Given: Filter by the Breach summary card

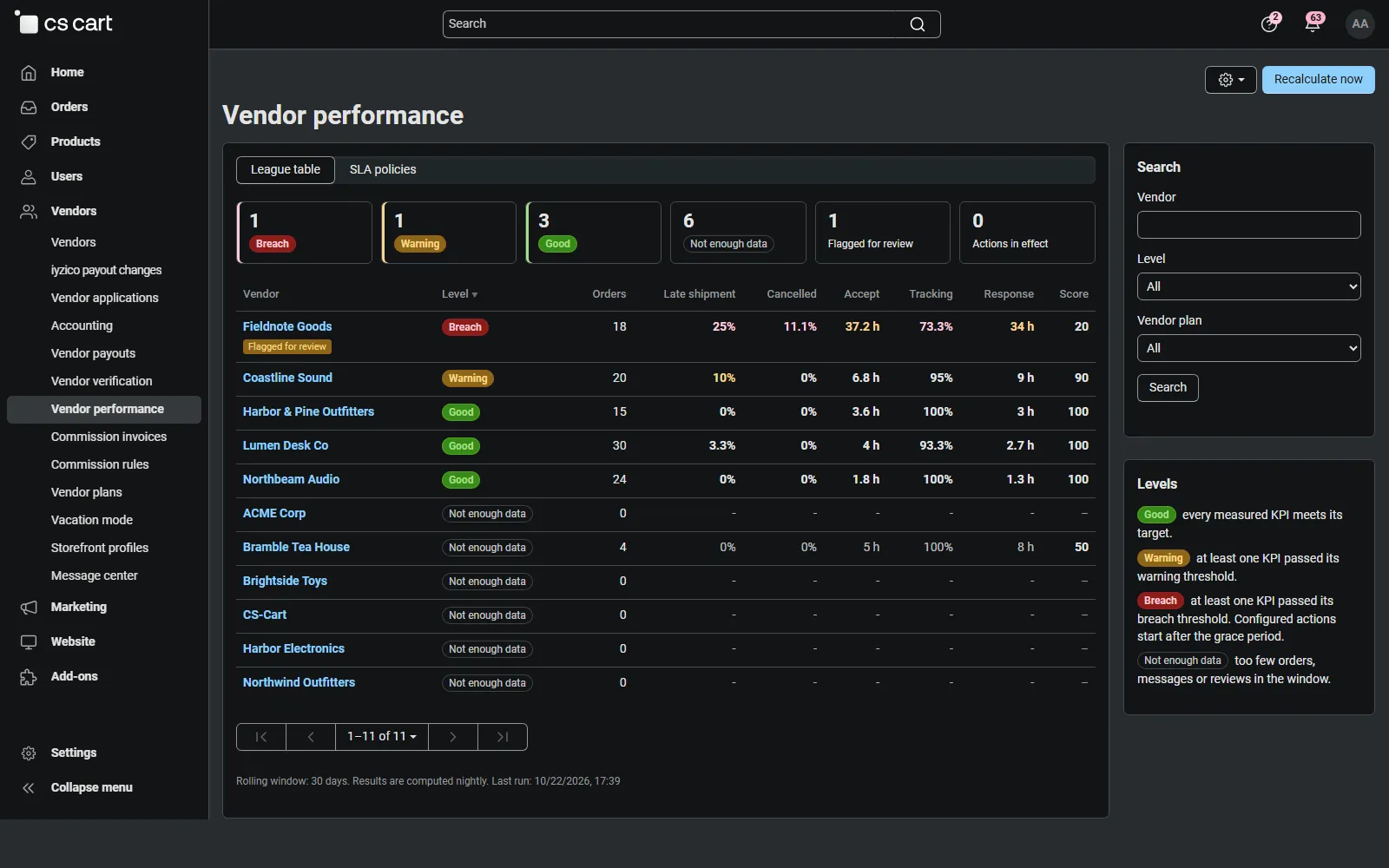Looking at the screenshot, I should pos(305,233).
